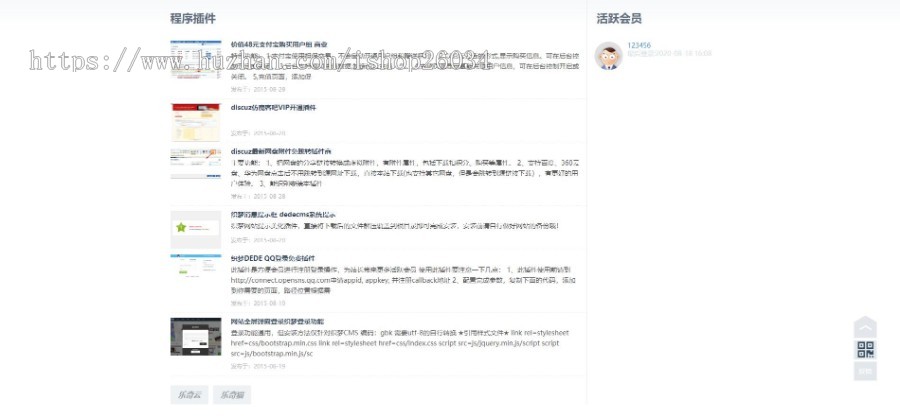Open the green star plugin thumbnail
This screenshot has width=900, height=418.
[196, 229]
